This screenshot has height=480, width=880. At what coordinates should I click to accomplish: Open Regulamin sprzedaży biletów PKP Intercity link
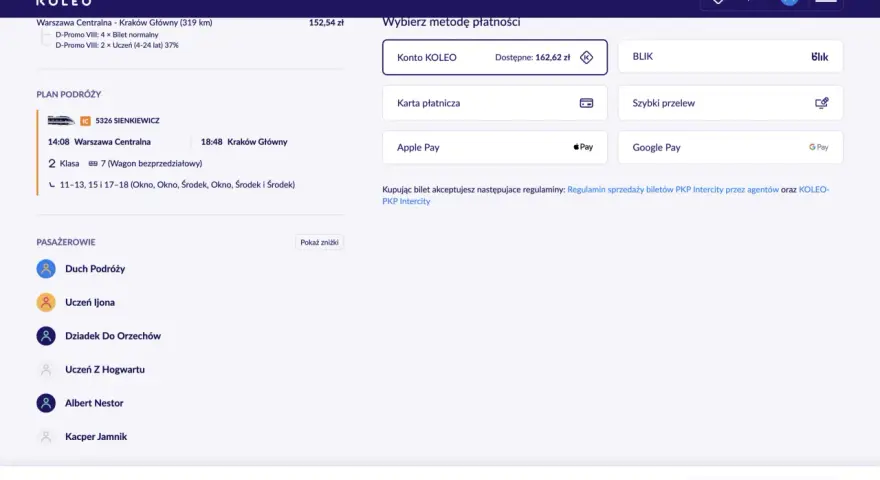(x=673, y=190)
